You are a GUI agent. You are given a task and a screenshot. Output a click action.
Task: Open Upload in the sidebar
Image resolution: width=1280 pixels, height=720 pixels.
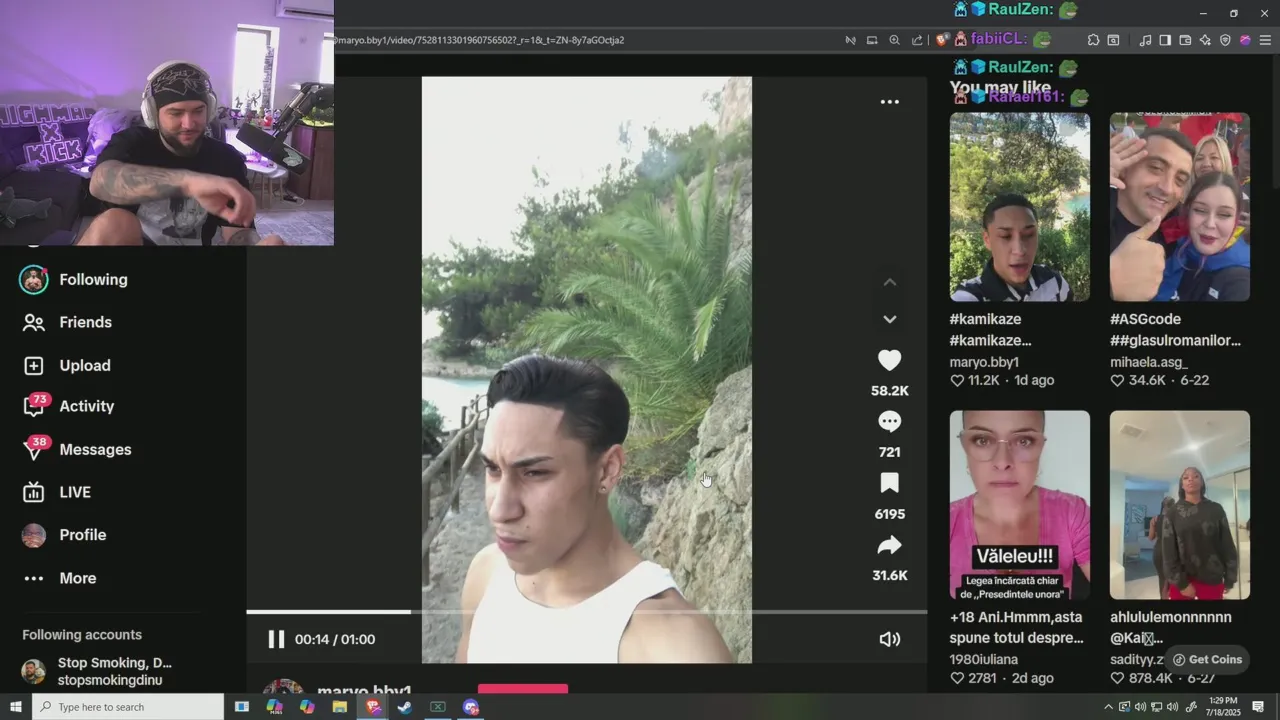click(67, 365)
